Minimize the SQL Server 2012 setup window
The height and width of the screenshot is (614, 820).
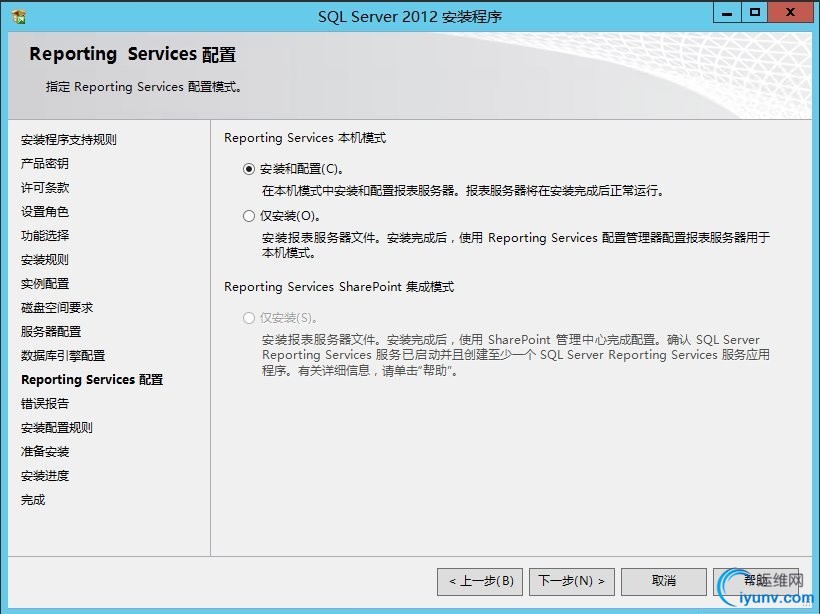point(727,13)
